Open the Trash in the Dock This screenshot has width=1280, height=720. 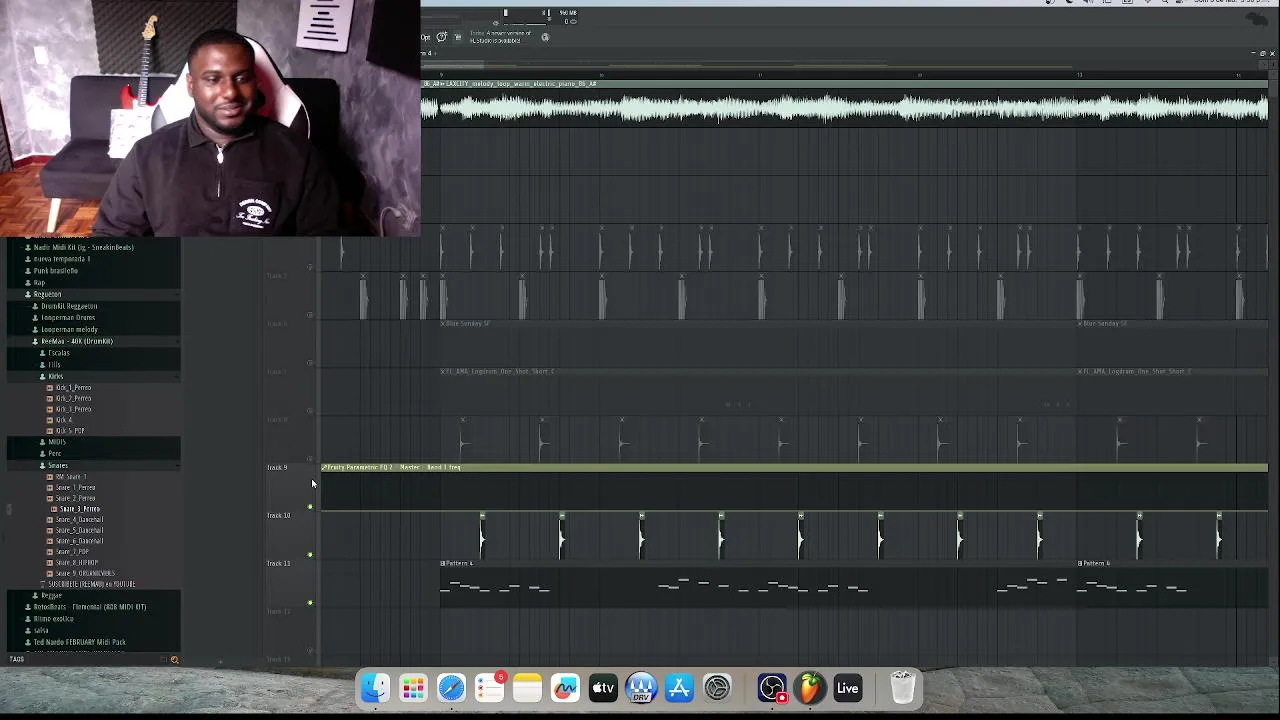point(902,688)
